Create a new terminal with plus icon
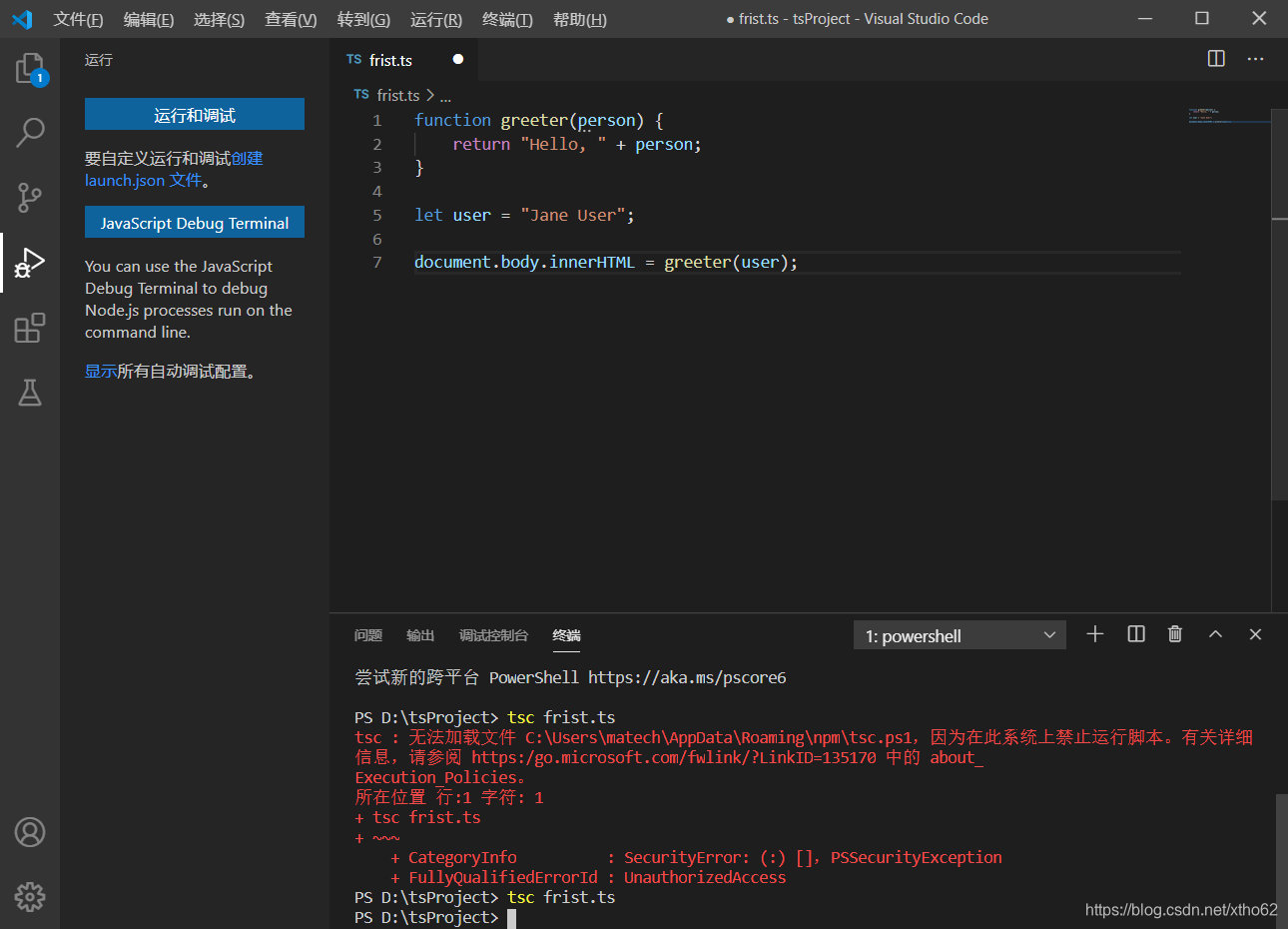 point(1095,634)
